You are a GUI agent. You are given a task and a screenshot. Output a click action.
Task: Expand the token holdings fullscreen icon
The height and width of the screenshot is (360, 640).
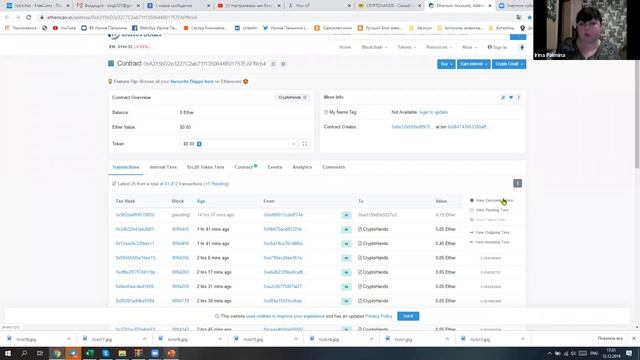point(304,144)
